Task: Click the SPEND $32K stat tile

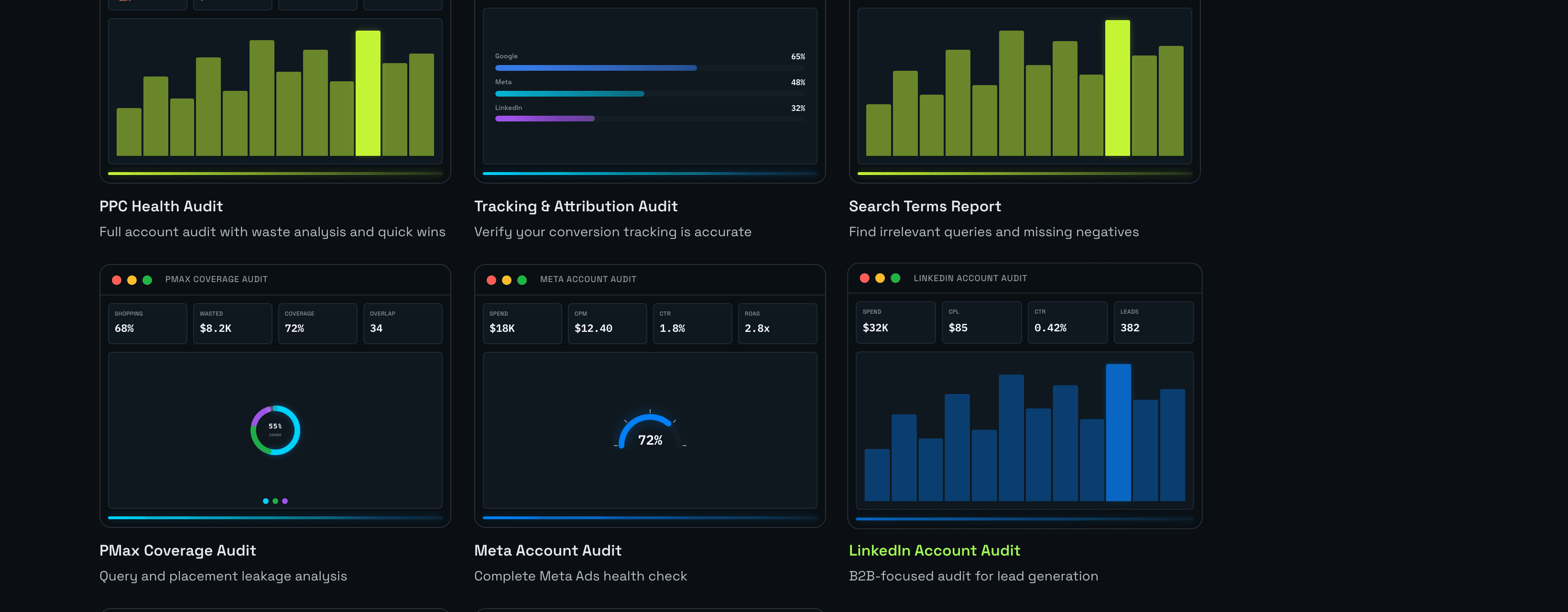Action: [x=895, y=321]
